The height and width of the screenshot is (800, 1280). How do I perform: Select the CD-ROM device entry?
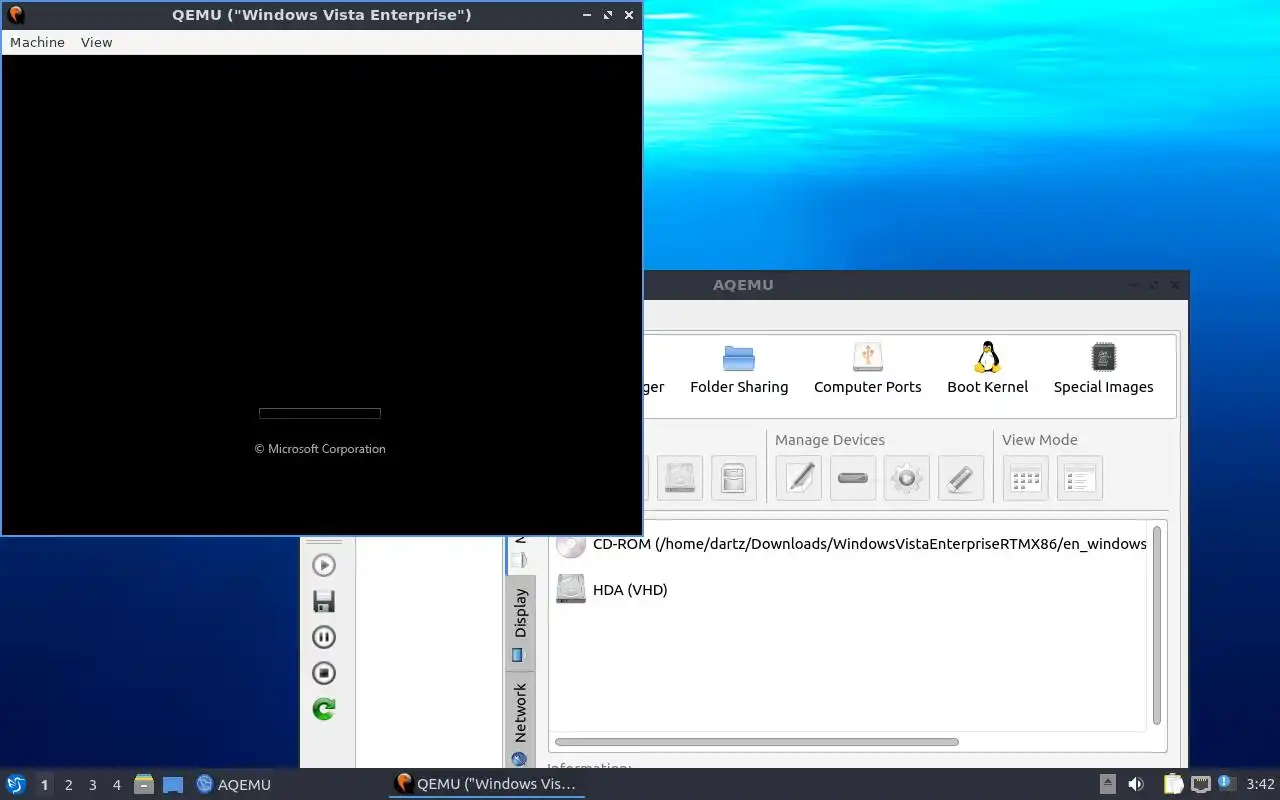pos(850,544)
